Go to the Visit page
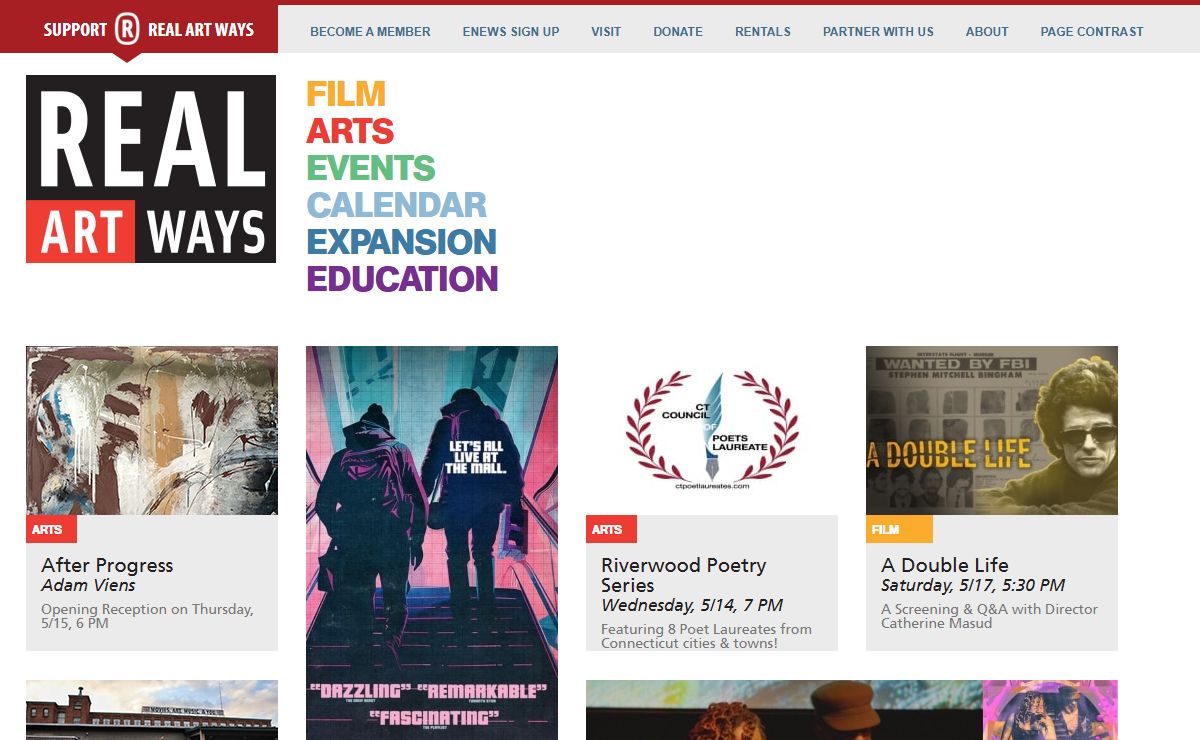The height and width of the screenshot is (740, 1200). click(606, 32)
